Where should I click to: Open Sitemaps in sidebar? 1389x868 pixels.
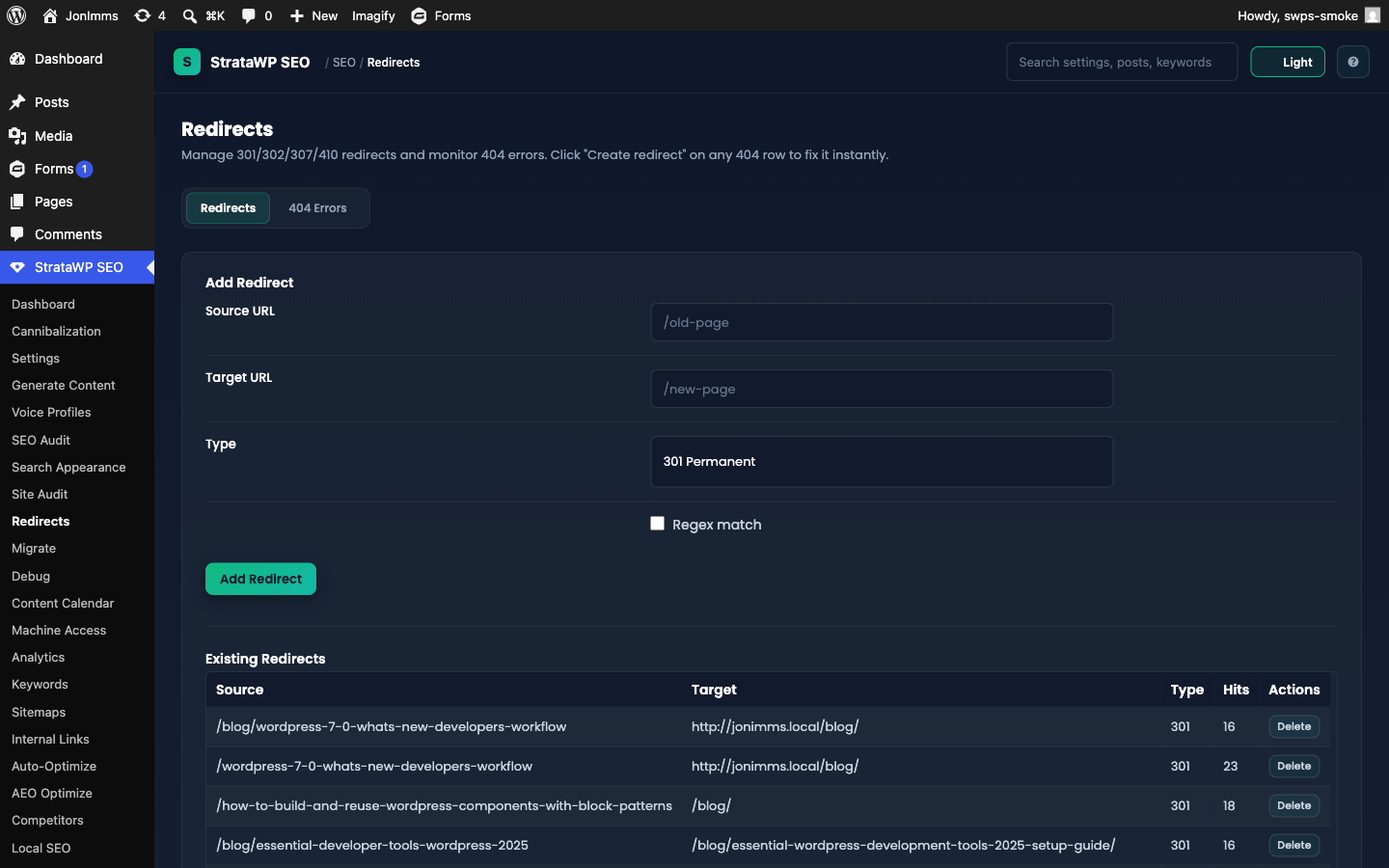[39, 712]
